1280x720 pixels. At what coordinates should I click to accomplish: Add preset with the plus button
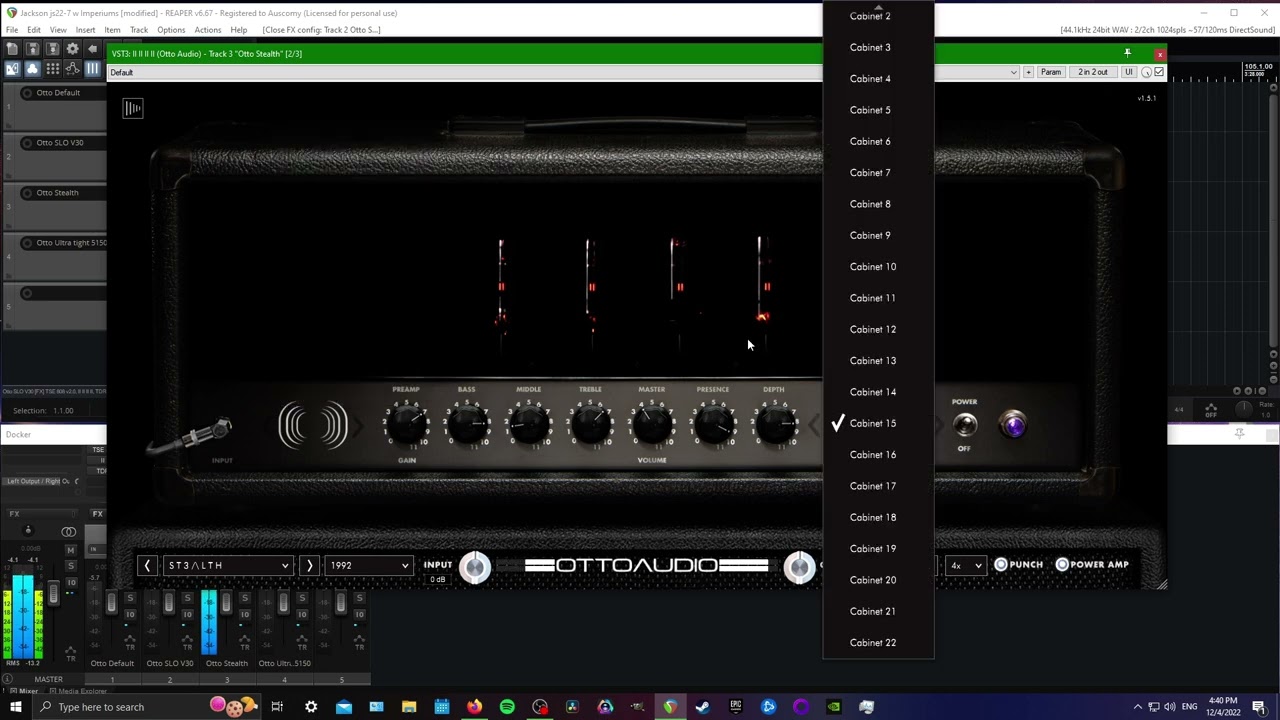(x=1028, y=72)
